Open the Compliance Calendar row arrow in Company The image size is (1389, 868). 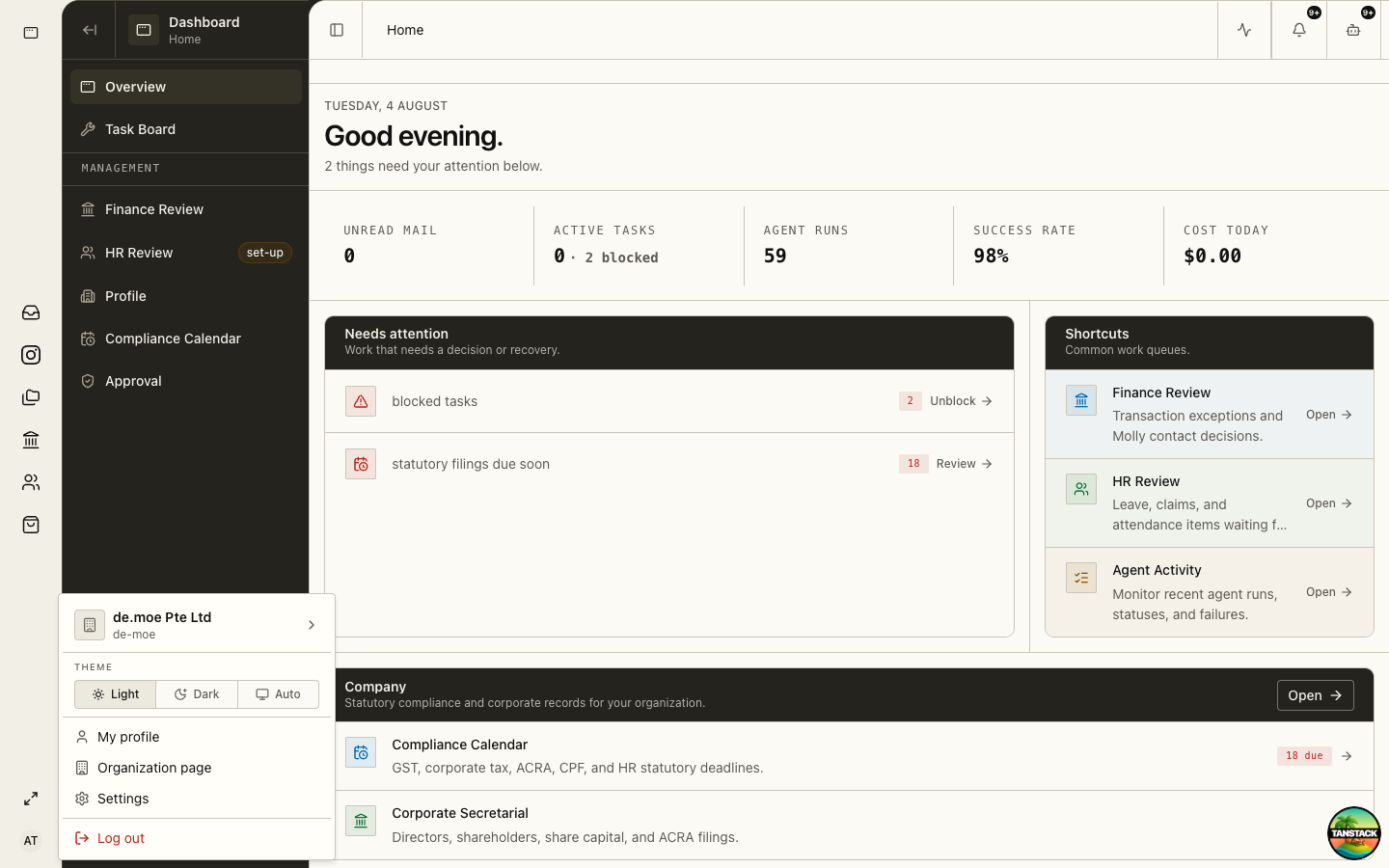tap(1347, 756)
